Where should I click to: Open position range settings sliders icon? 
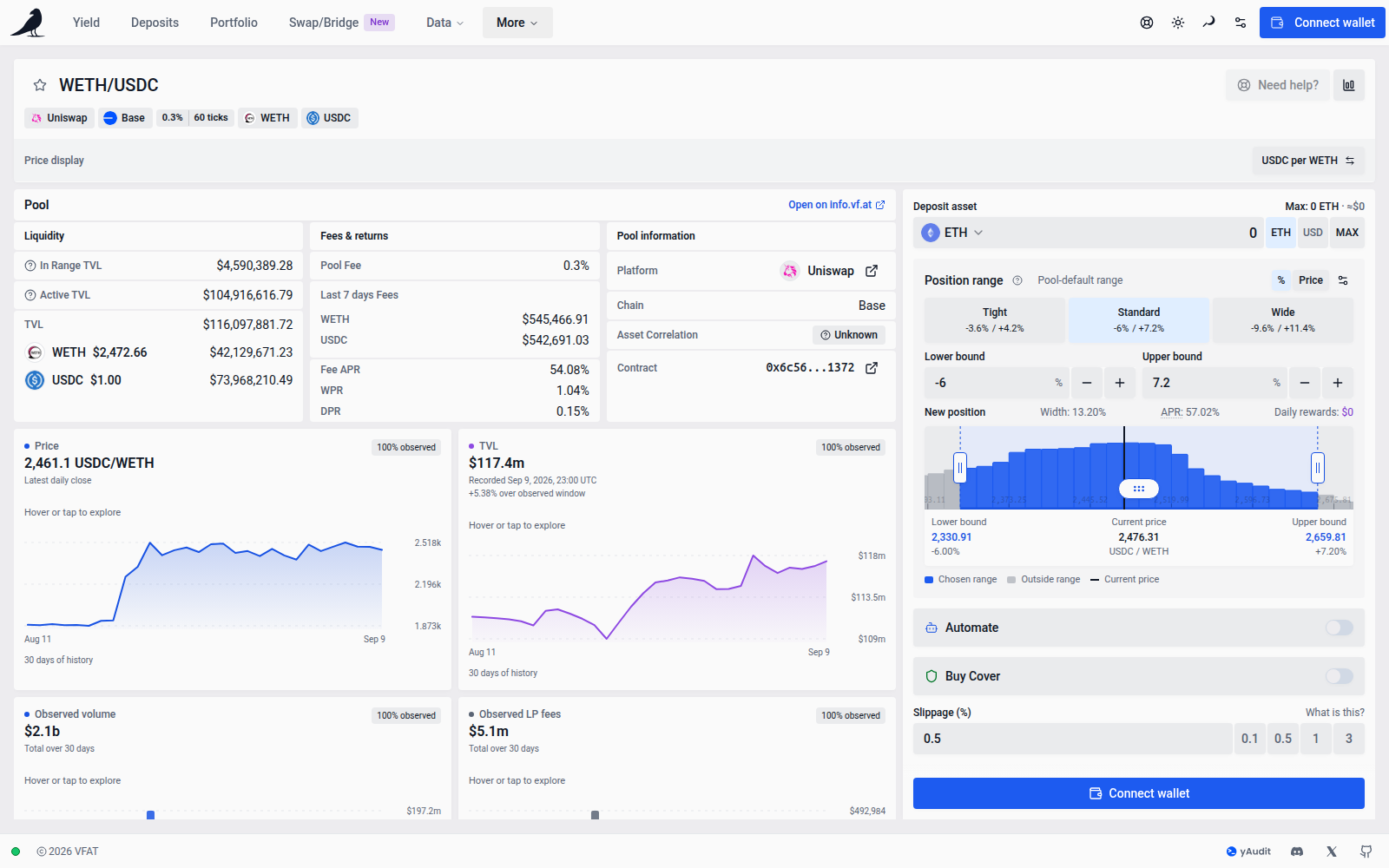pyautogui.click(x=1343, y=280)
